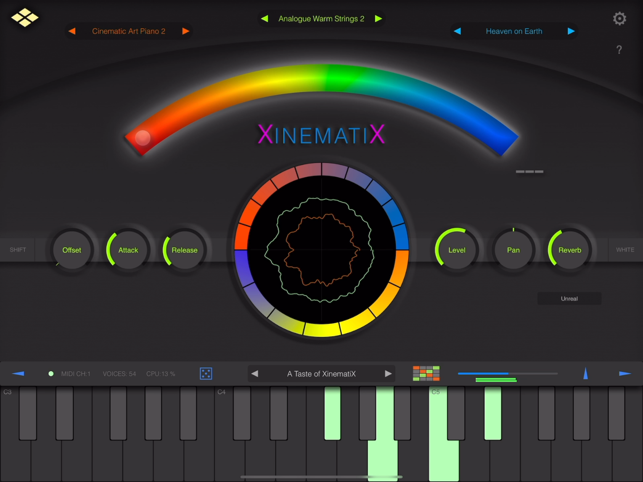Click the XinematiX title logo
Viewport: 643px width, 482px height.
pyautogui.click(x=322, y=135)
